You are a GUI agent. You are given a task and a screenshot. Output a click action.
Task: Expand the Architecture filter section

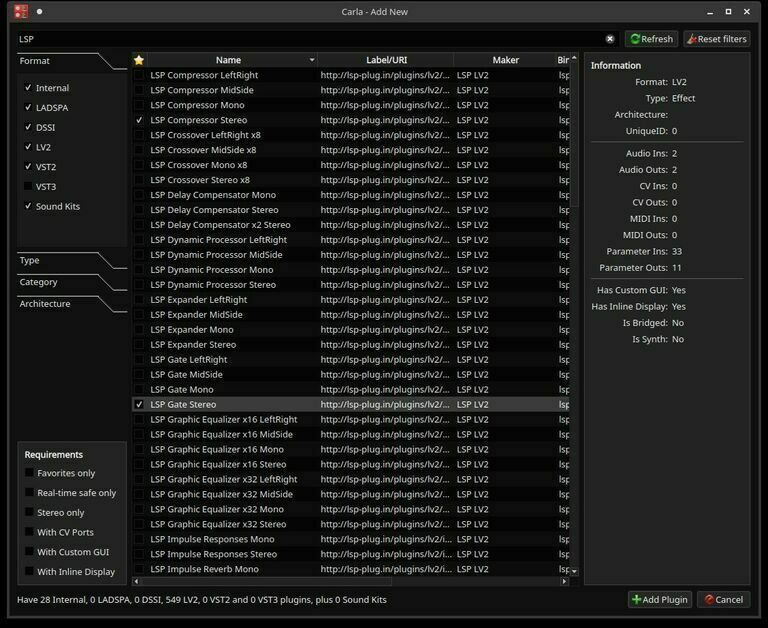(x=72, y=304)
